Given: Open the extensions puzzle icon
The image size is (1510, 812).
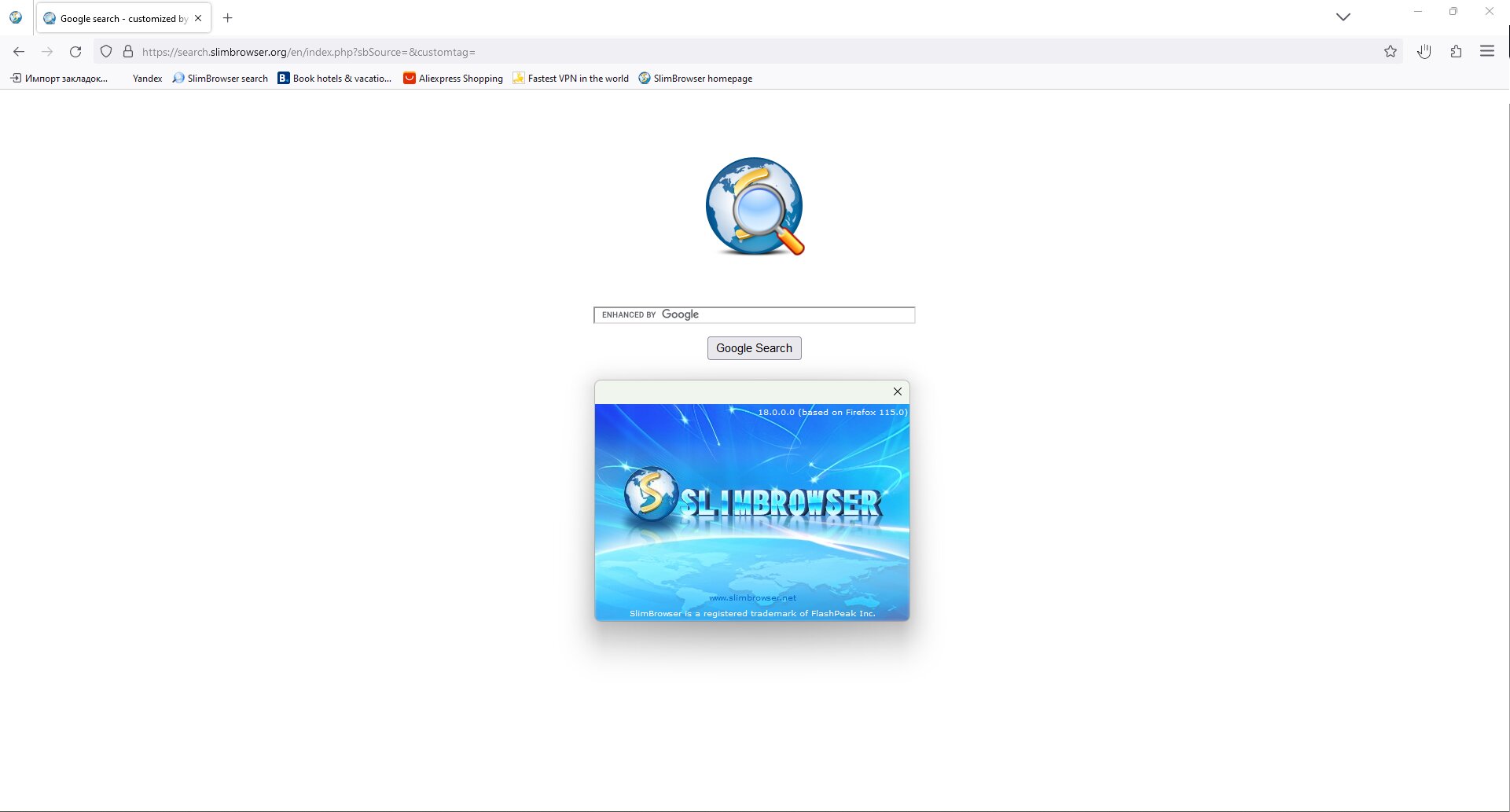Looking at the screenshot, I should pos(1456,52).
